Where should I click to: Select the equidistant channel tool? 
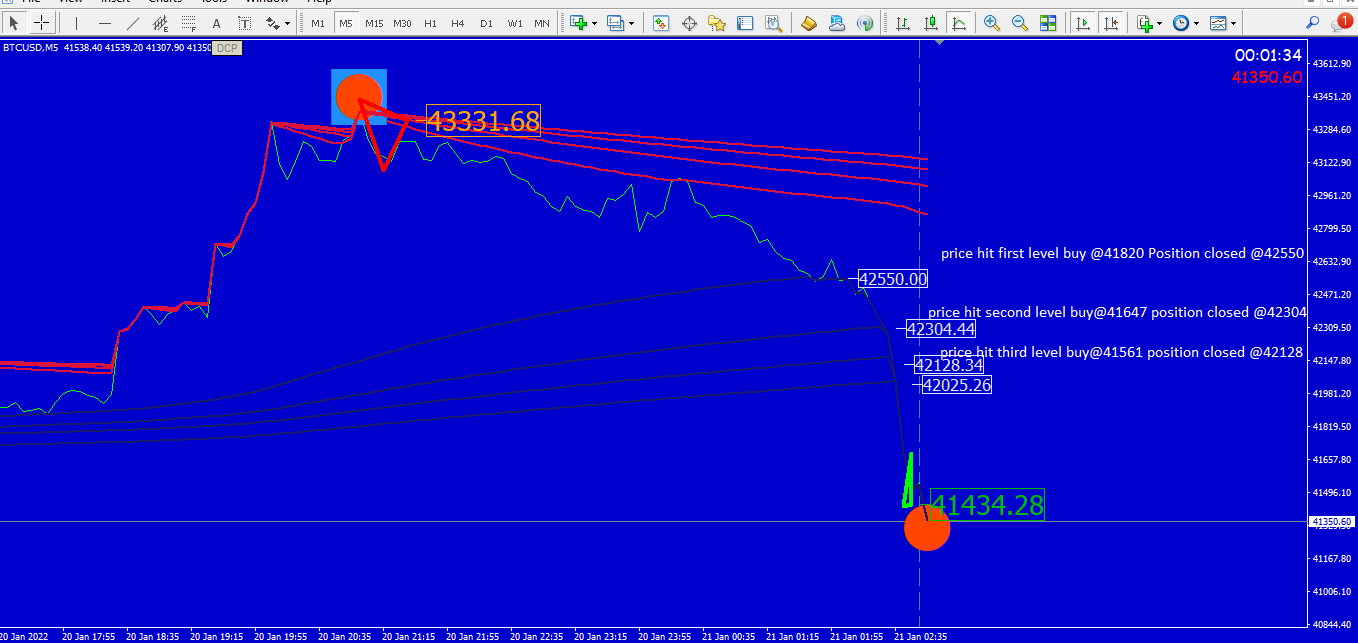pyautogui.click(x=161, y=22)
